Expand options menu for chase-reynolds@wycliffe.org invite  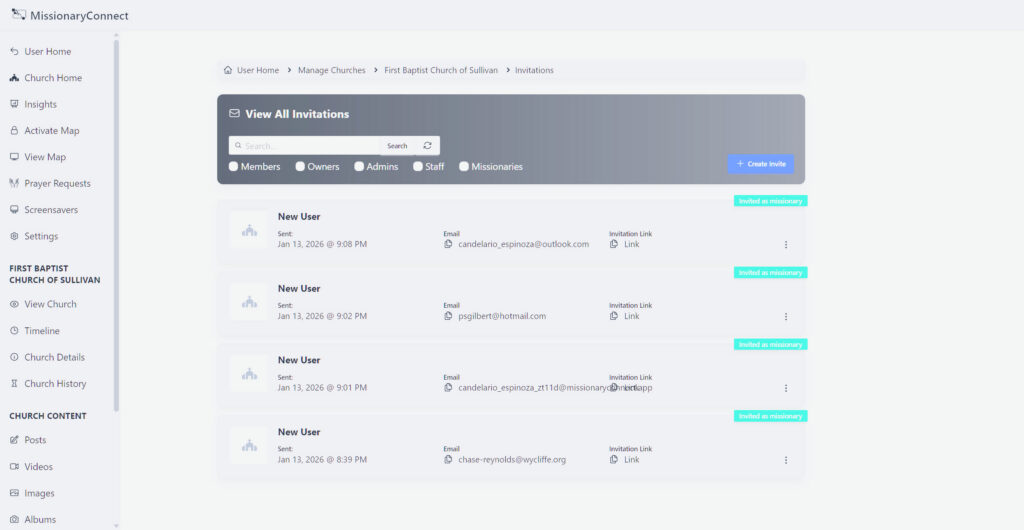point(786,461)
